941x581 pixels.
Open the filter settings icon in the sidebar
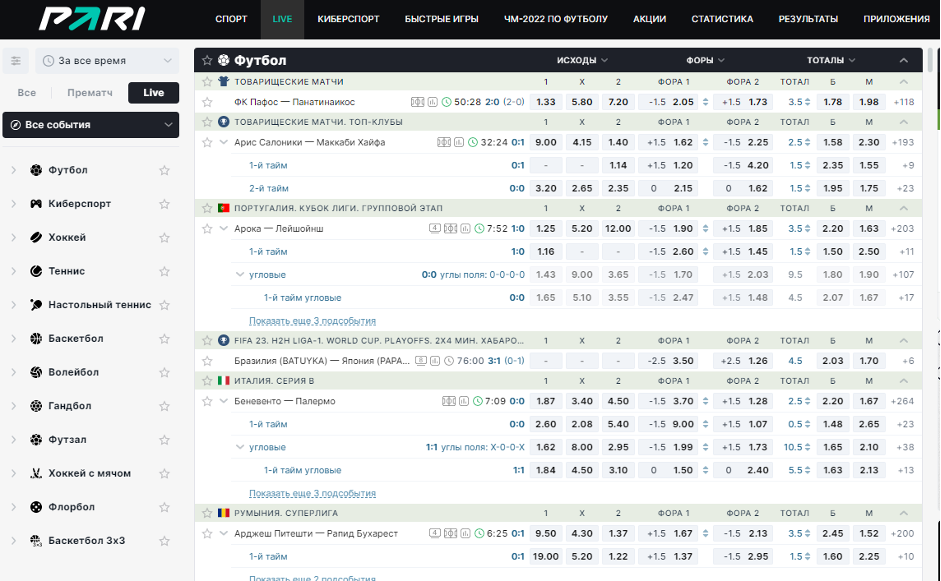16,61
